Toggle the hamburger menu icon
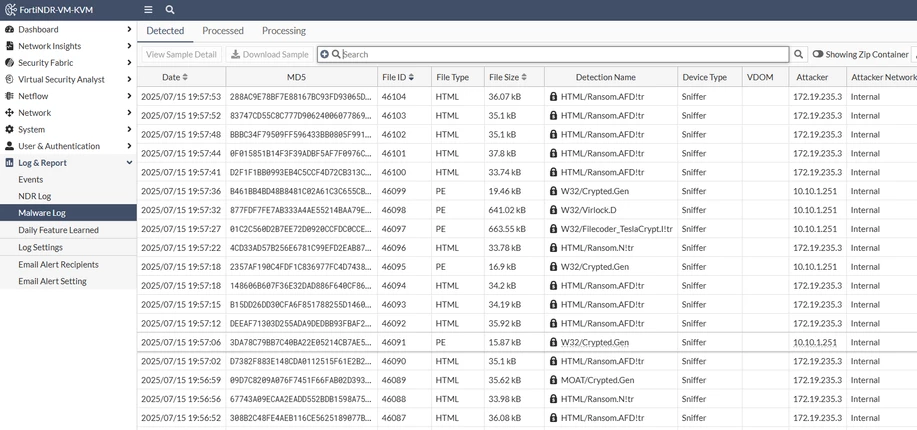Image resolution: width=917 pixels, height=430 pixels. (x=149, y=10)
